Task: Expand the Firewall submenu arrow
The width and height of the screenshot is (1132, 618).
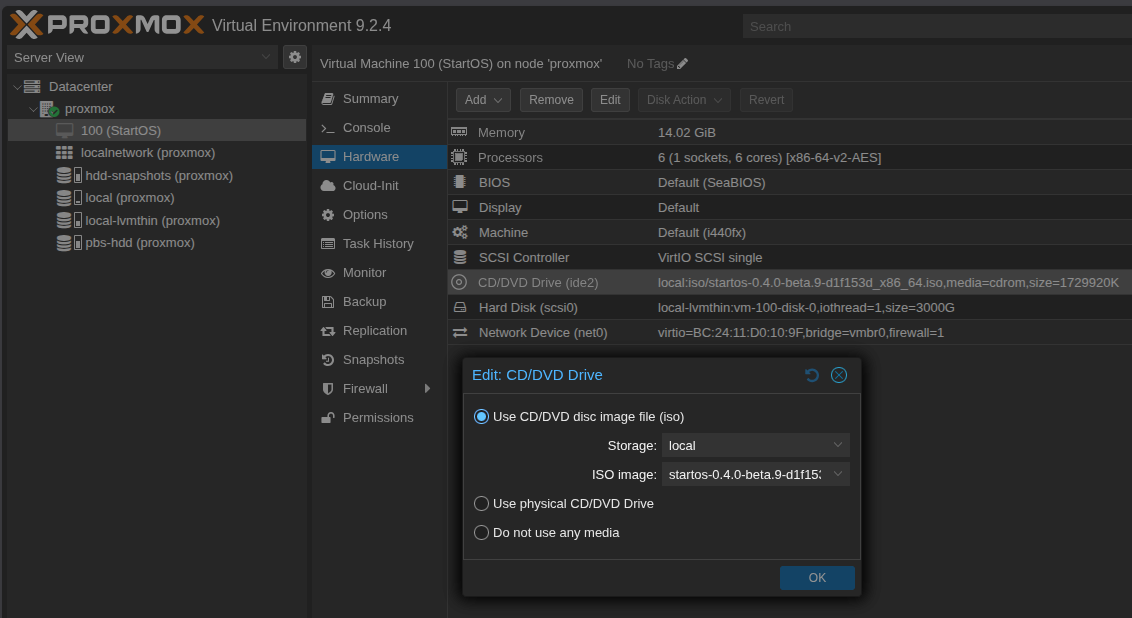Action: pos(427,388)
